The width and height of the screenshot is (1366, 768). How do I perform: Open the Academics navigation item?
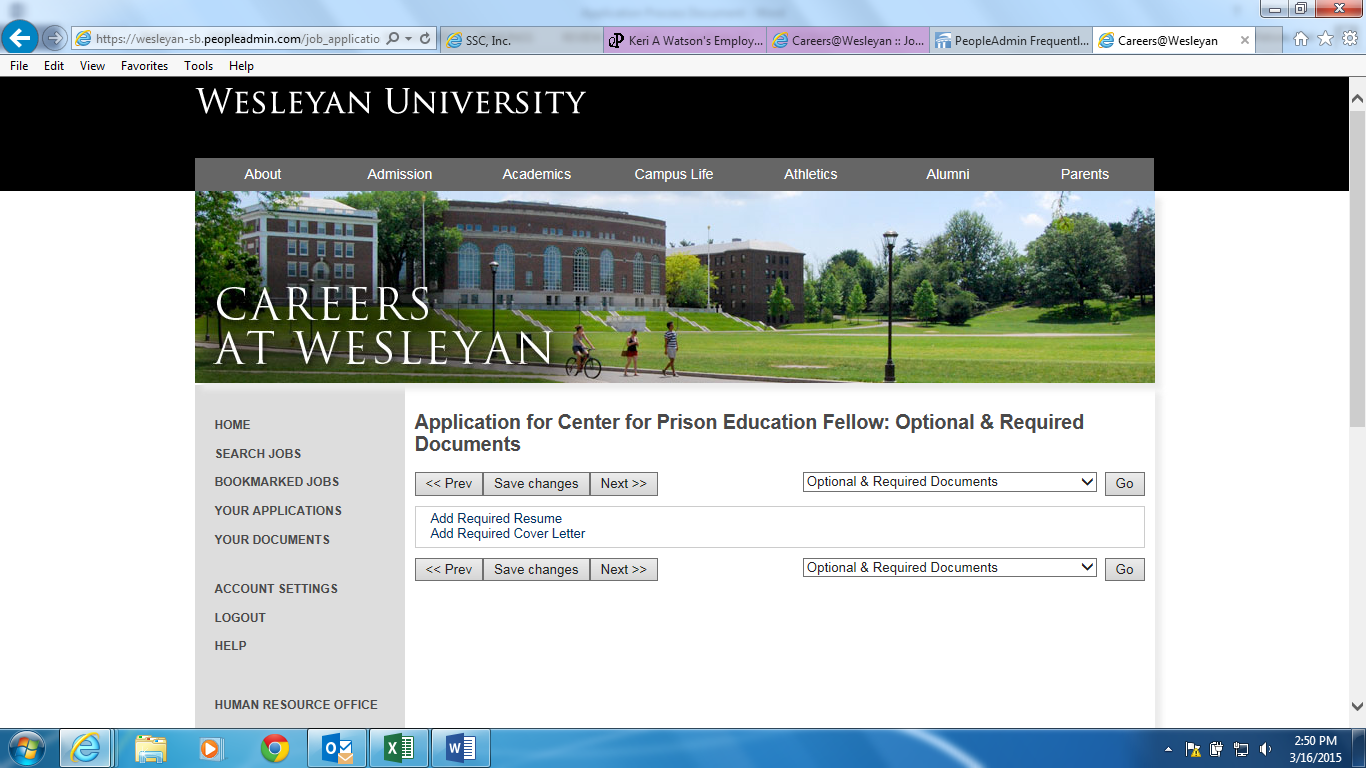coord(537,174)
